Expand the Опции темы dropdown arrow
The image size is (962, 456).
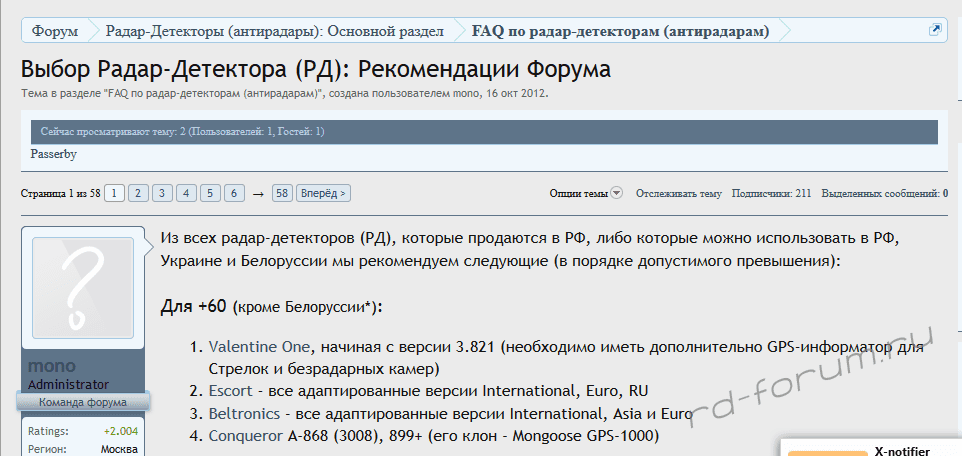coord(617,193)
